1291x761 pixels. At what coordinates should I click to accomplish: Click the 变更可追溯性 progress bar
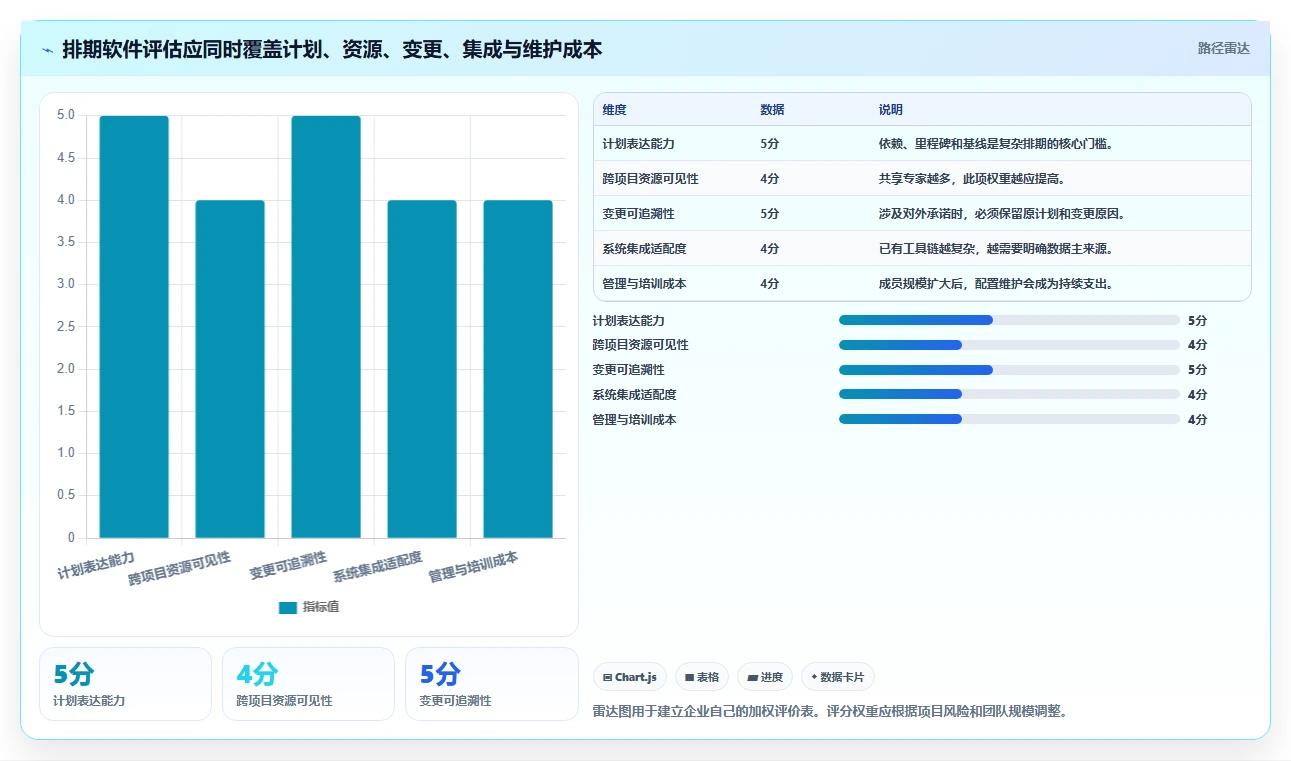1009,370
